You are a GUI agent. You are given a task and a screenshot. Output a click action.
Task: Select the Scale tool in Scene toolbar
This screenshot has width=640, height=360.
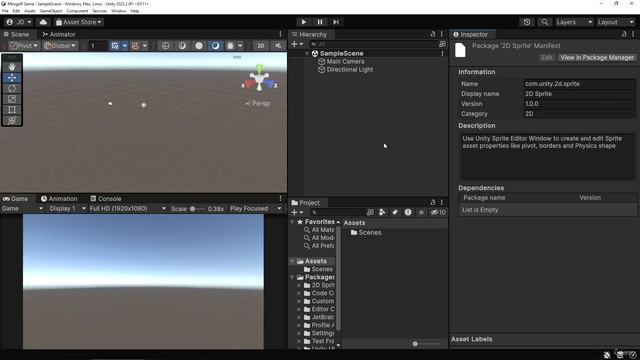click(x=12, y=99)
